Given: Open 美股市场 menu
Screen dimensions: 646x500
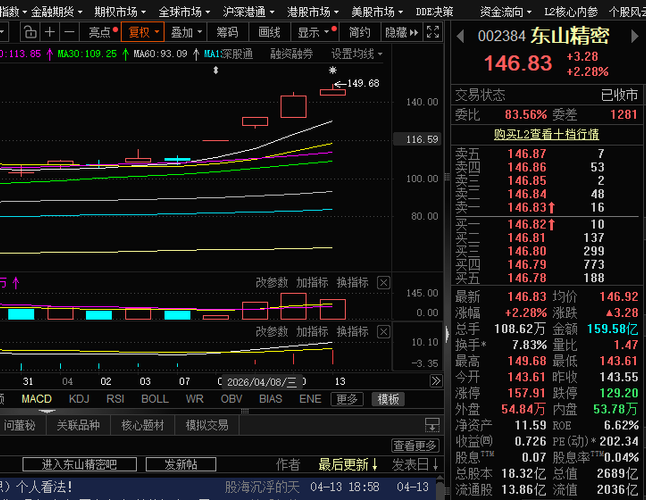Looking at the screenshot, I should pos(377,12).
